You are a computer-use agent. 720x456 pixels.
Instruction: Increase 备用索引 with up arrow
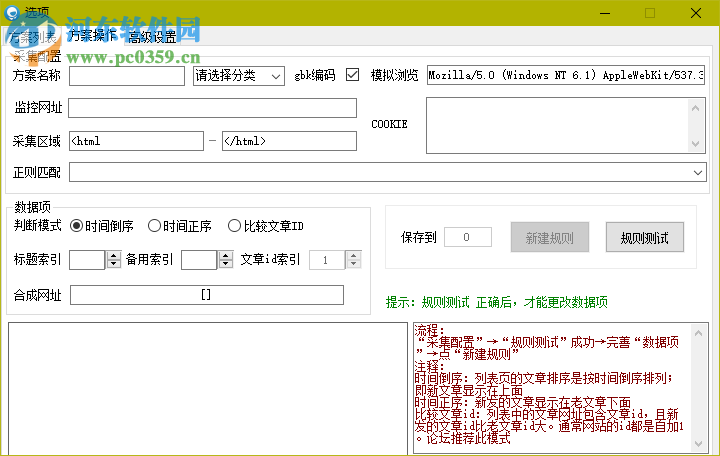(x=225, y=255)
